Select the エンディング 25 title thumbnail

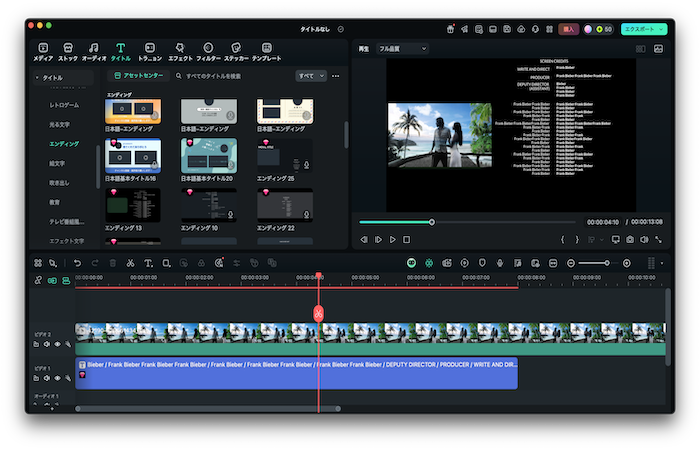click(284, 155)
